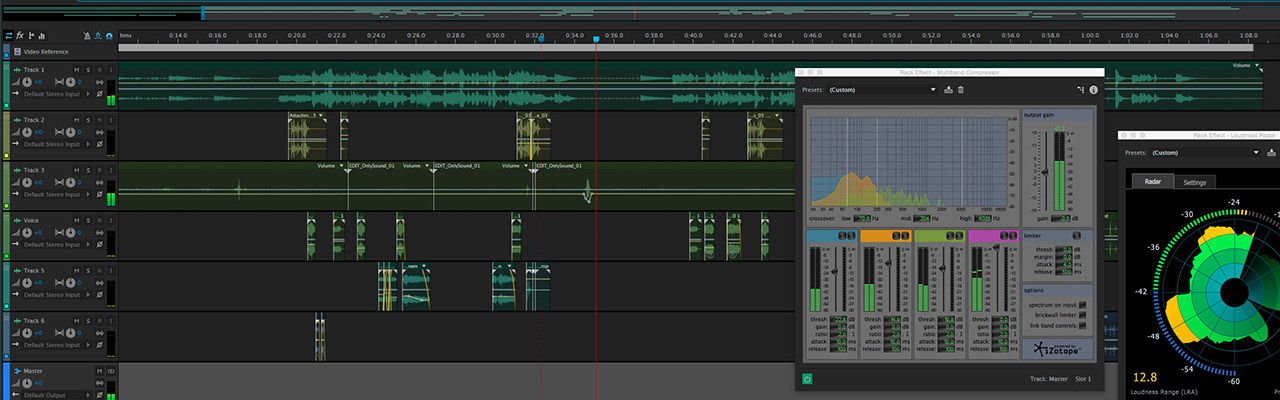Click the mid crossover frequency field
This screenshot has width=1280, height=400.
tap(921, 217)
